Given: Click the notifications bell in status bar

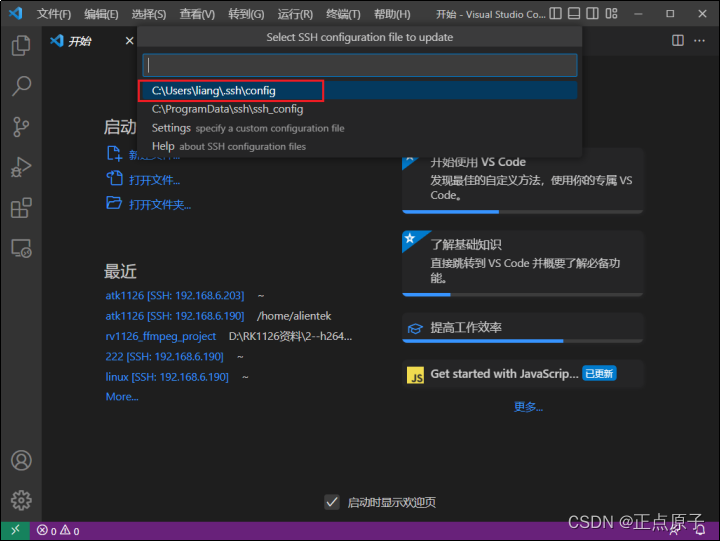Looking at the screenshot, I should [x=700, y=531].
